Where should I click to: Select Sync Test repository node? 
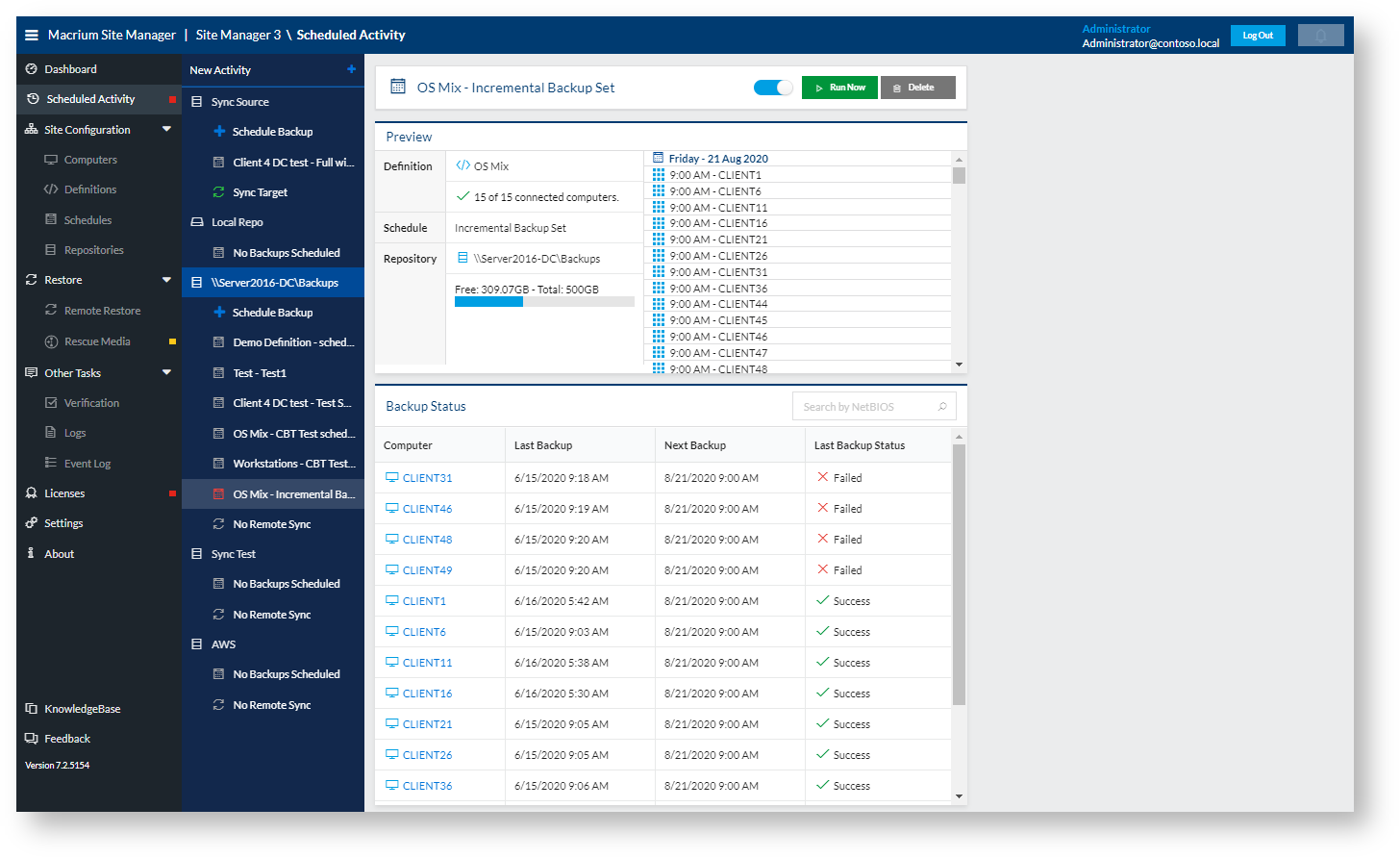point(273,554)
